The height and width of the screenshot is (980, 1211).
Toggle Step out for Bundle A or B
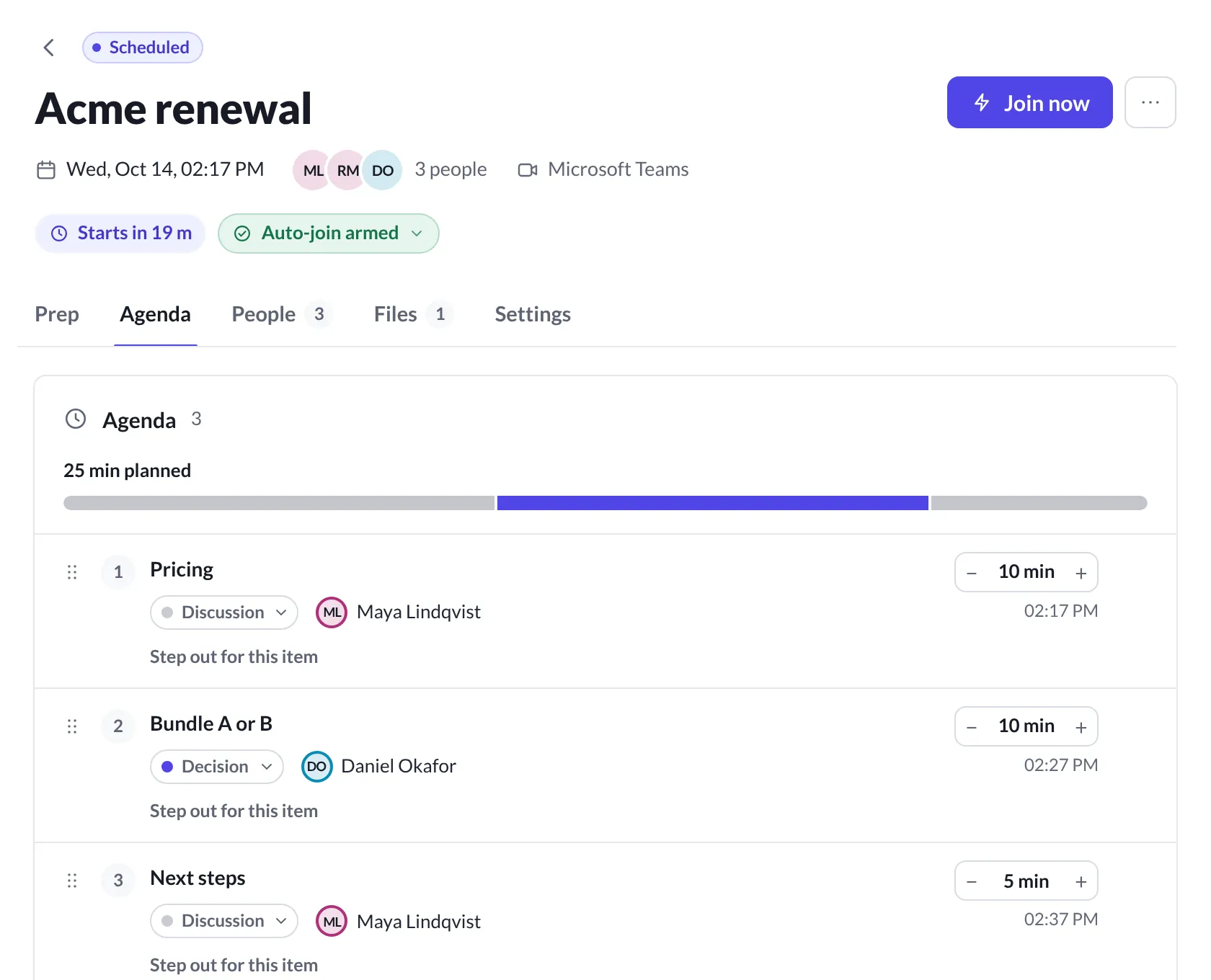click(x=234, y=811)
